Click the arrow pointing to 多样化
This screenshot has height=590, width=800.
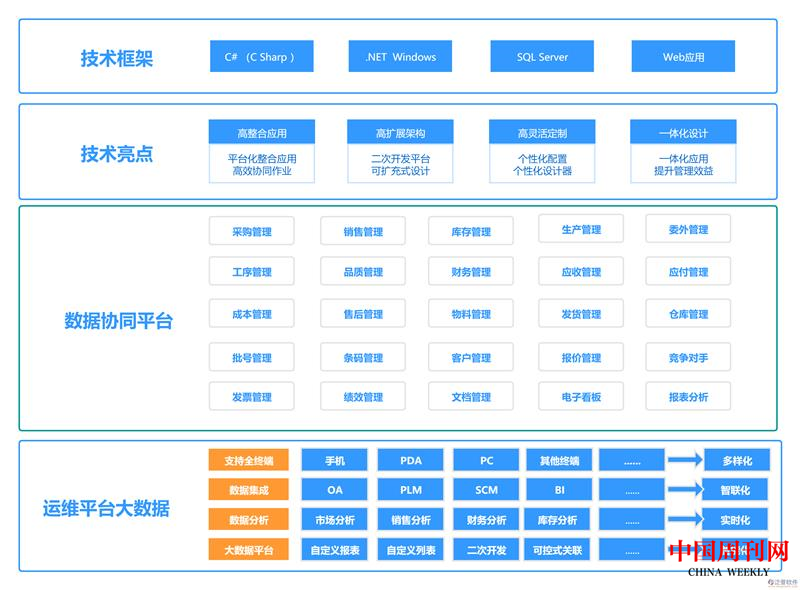[x=685, y=460]
